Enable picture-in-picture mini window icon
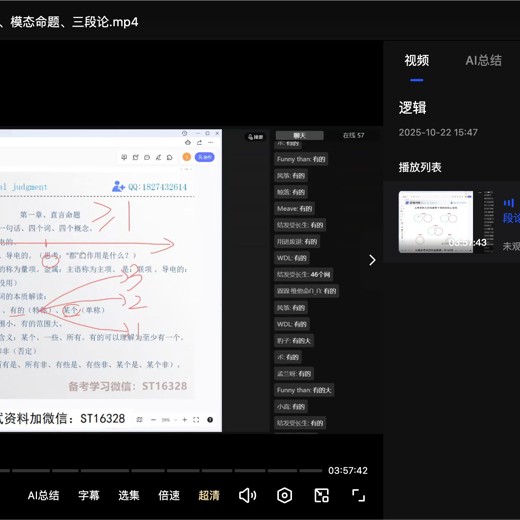520x520 pixels. [x=322, y=495]
